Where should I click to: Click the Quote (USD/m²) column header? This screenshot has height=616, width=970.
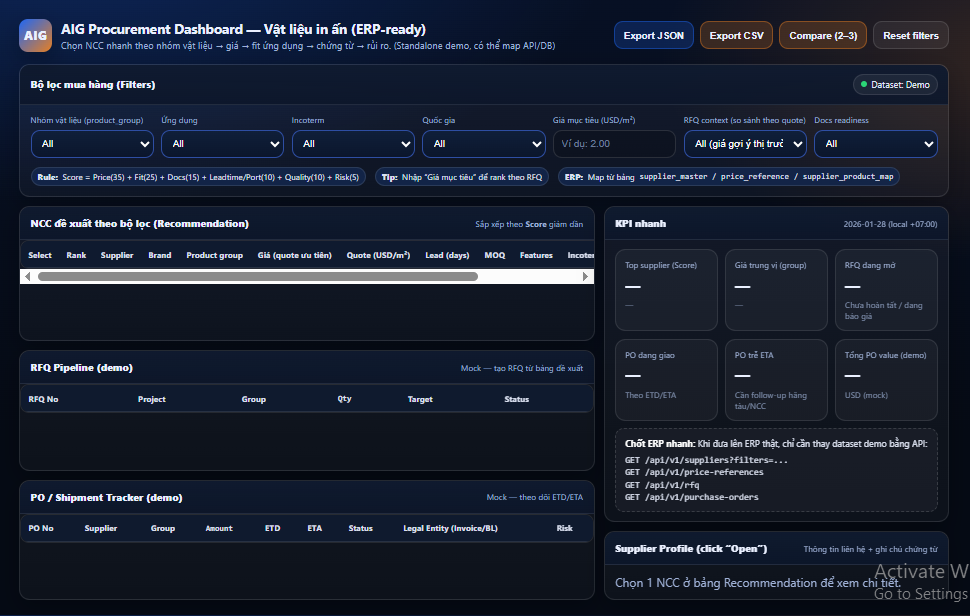(378, 256)
